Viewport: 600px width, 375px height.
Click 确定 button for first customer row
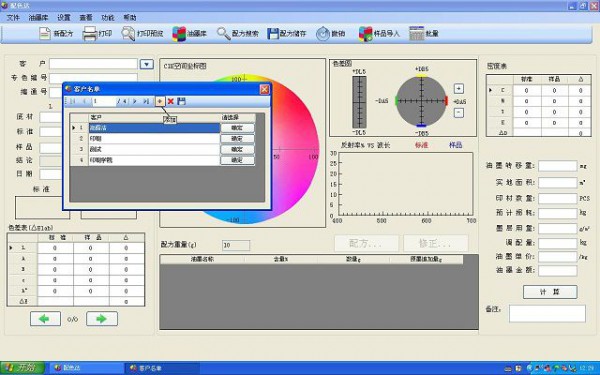[237, 128]
